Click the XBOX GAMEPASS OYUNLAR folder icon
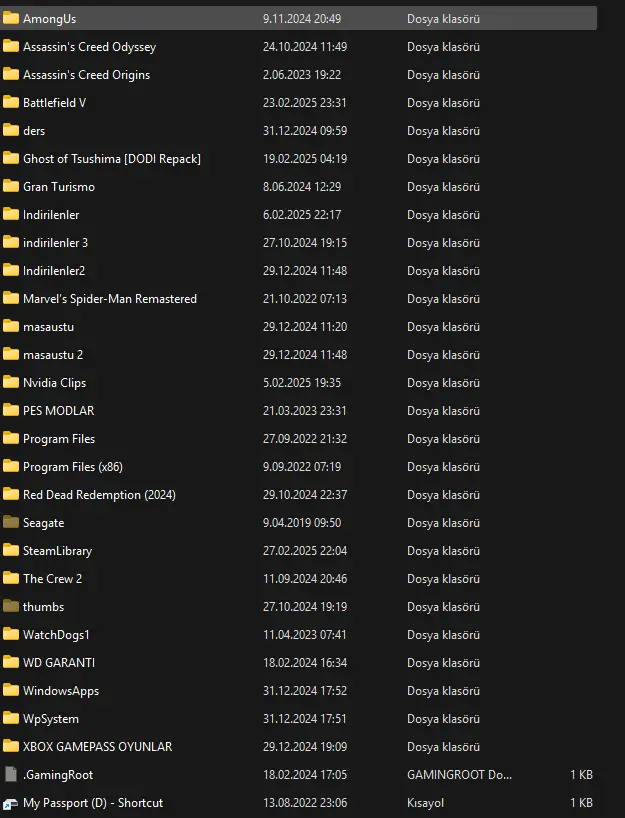The image size is (625, 818). pos(11,747)
